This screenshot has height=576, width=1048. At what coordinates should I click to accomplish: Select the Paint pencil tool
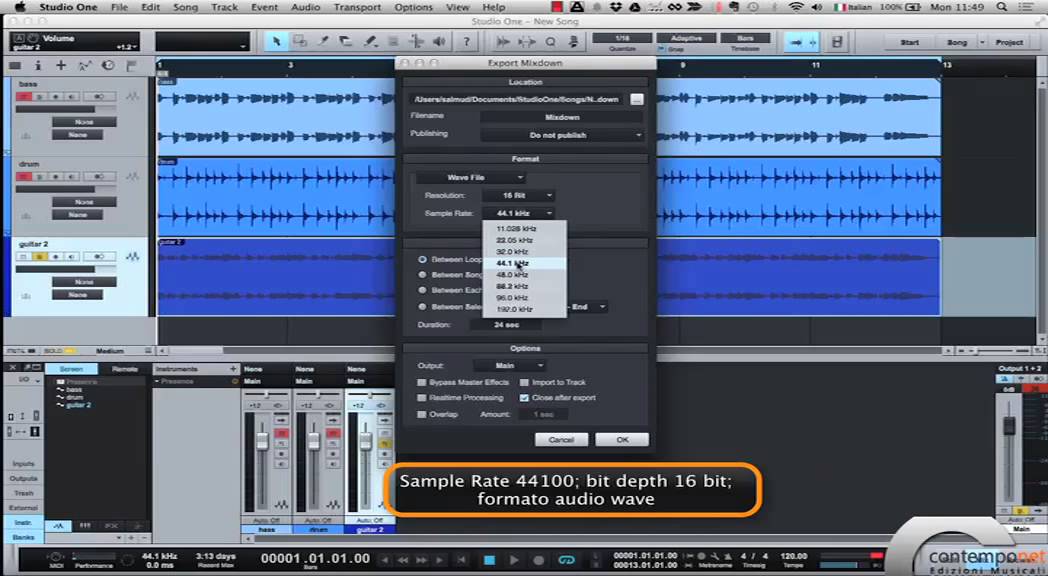point(370,41)
